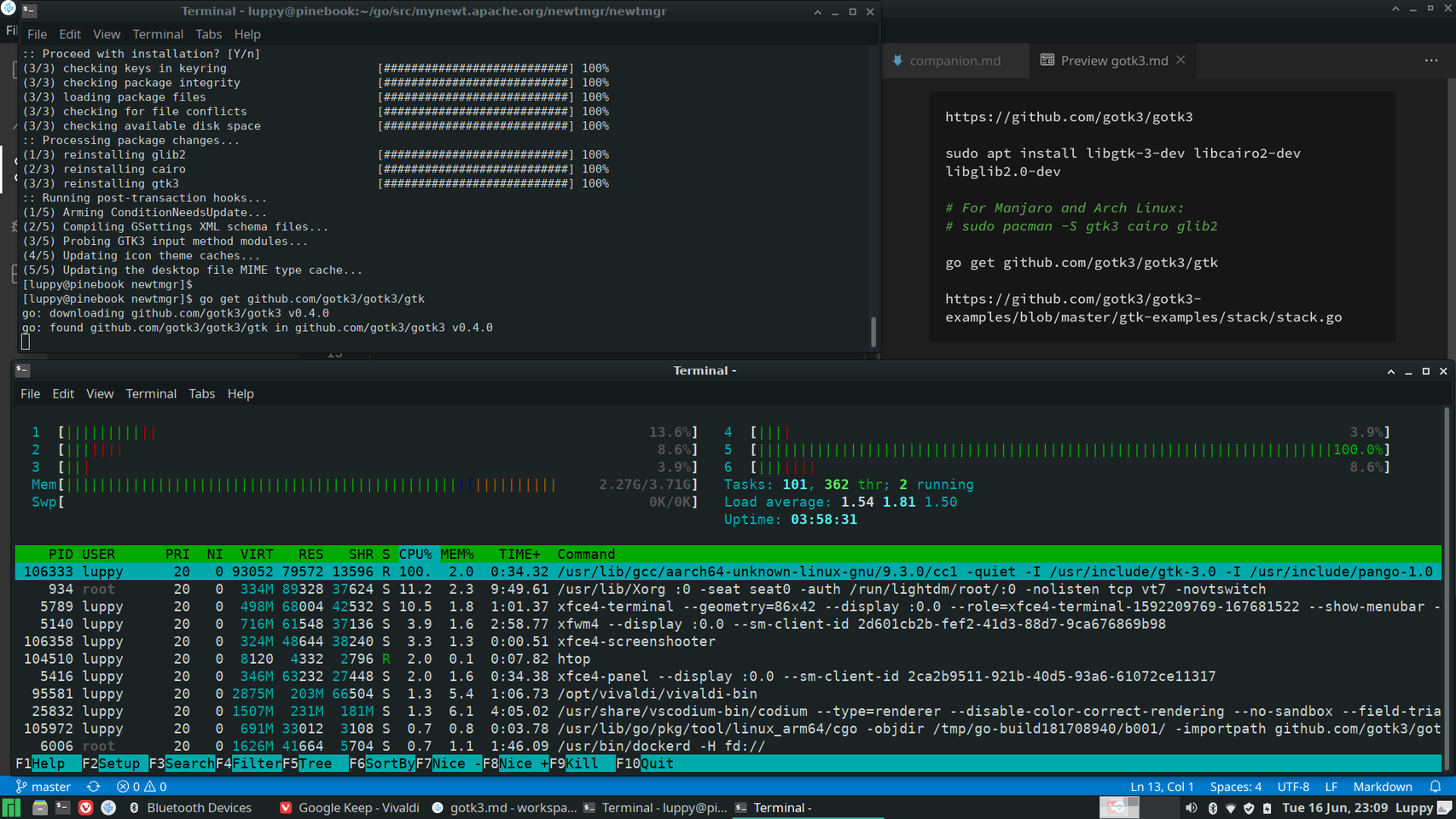Click the Wi-Fi network tray icon
The height and width of the screenshot is (819, 1456).
1231,808
